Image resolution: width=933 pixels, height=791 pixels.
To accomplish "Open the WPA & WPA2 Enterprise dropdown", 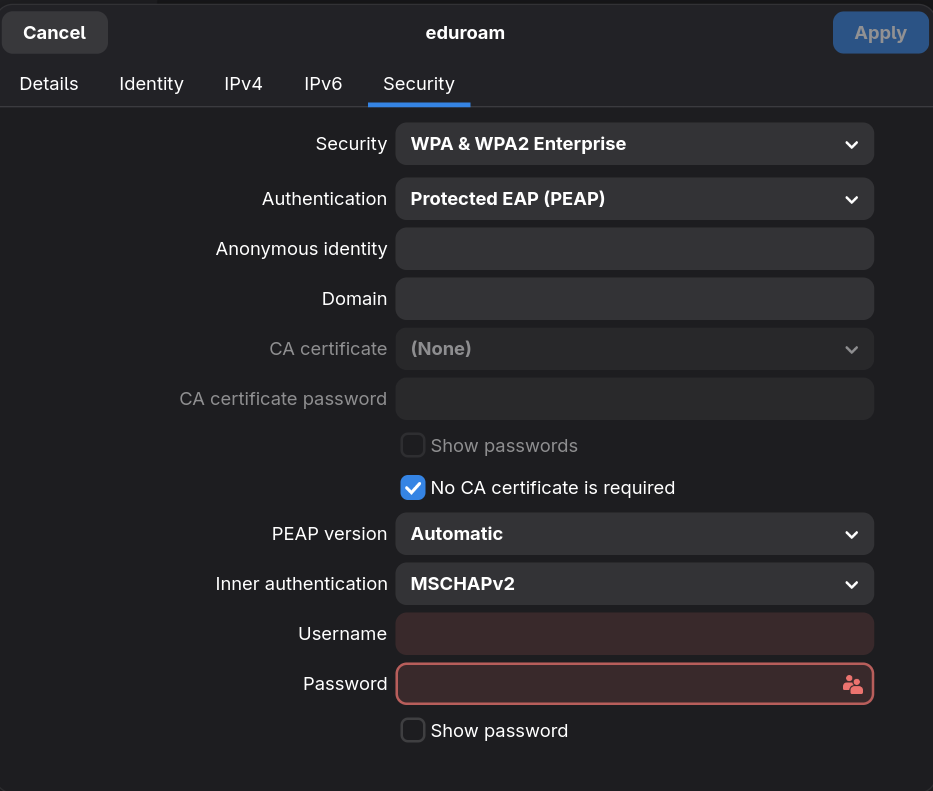I will tap(634, 144).
